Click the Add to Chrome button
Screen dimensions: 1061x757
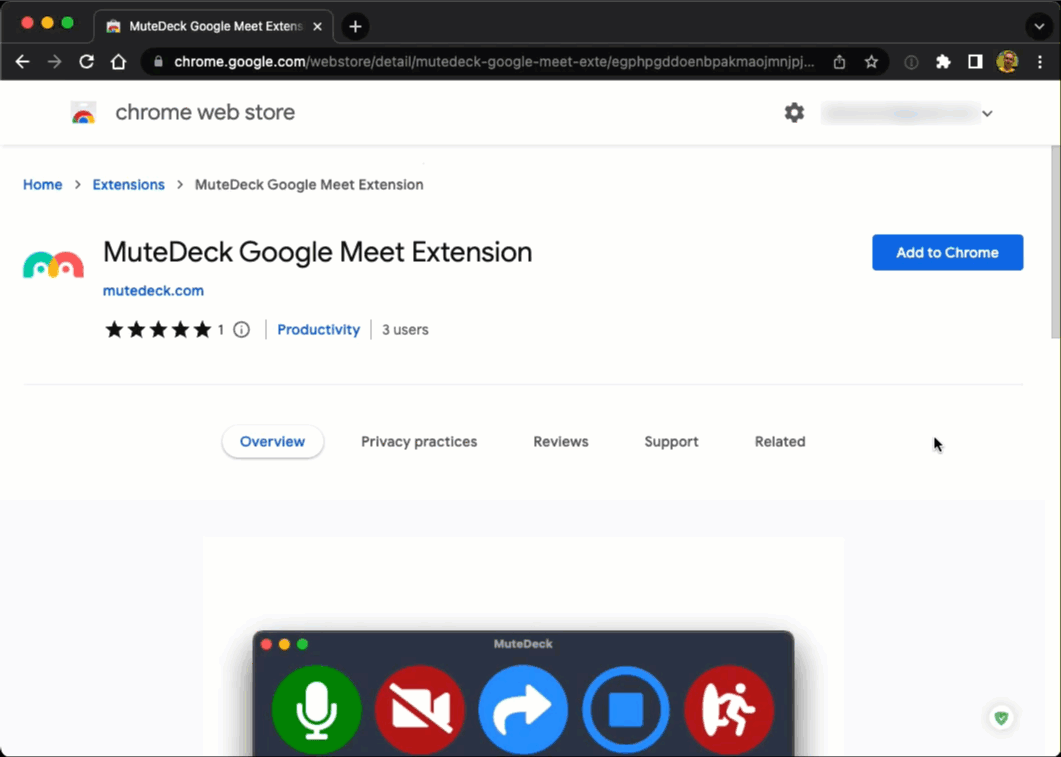point(947,252)
